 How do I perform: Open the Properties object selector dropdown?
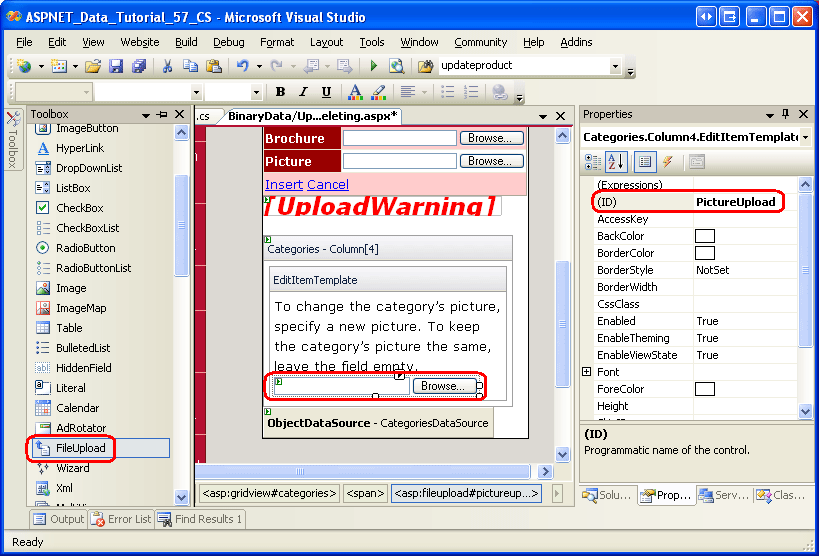pyautogui.click(x=805, y=137)
